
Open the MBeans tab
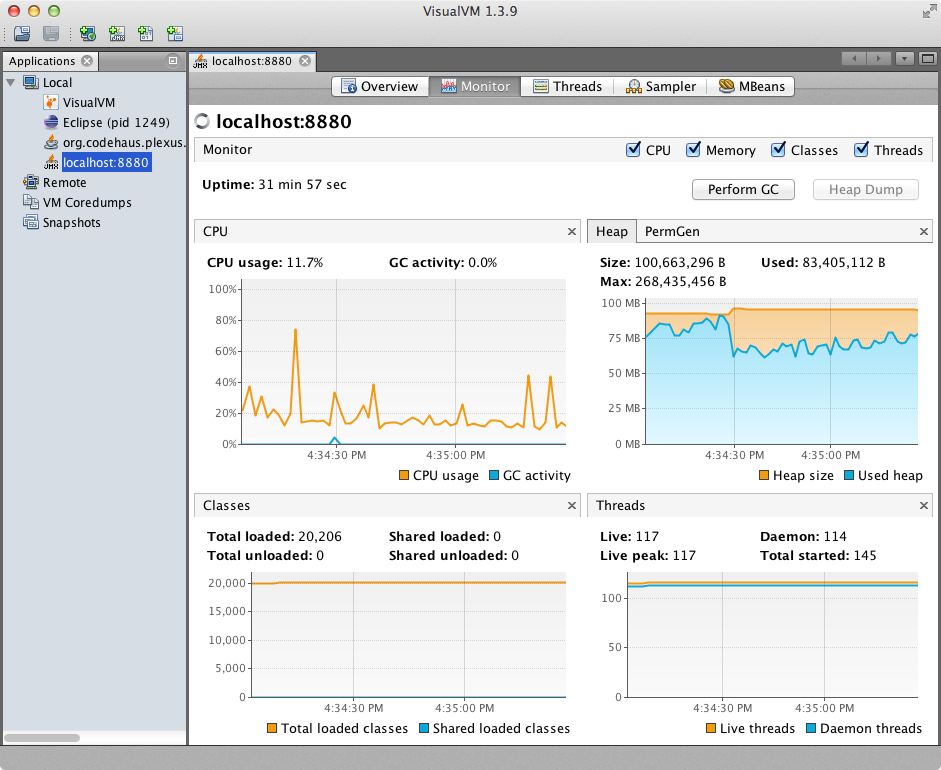tap(751, 86)
